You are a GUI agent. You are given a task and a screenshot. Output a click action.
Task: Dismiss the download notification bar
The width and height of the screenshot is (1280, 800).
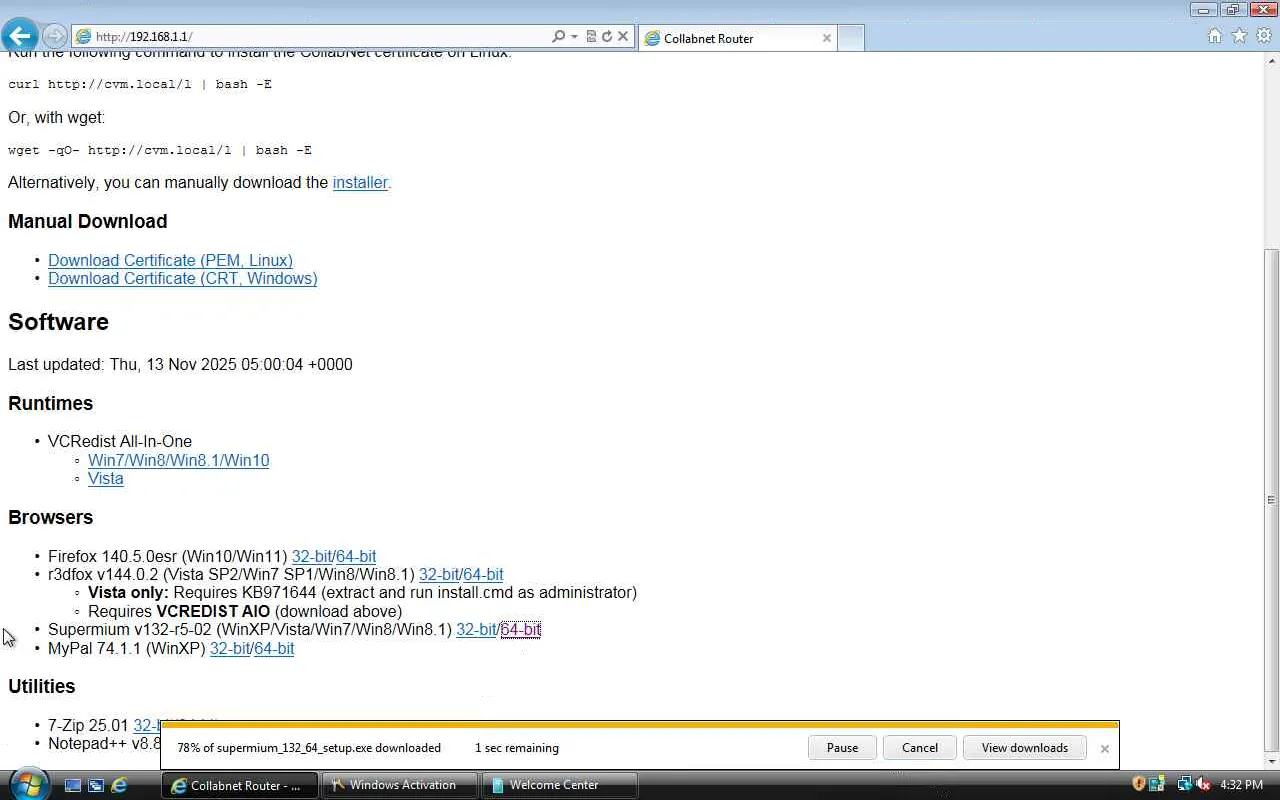click(x=1104, y=748)
